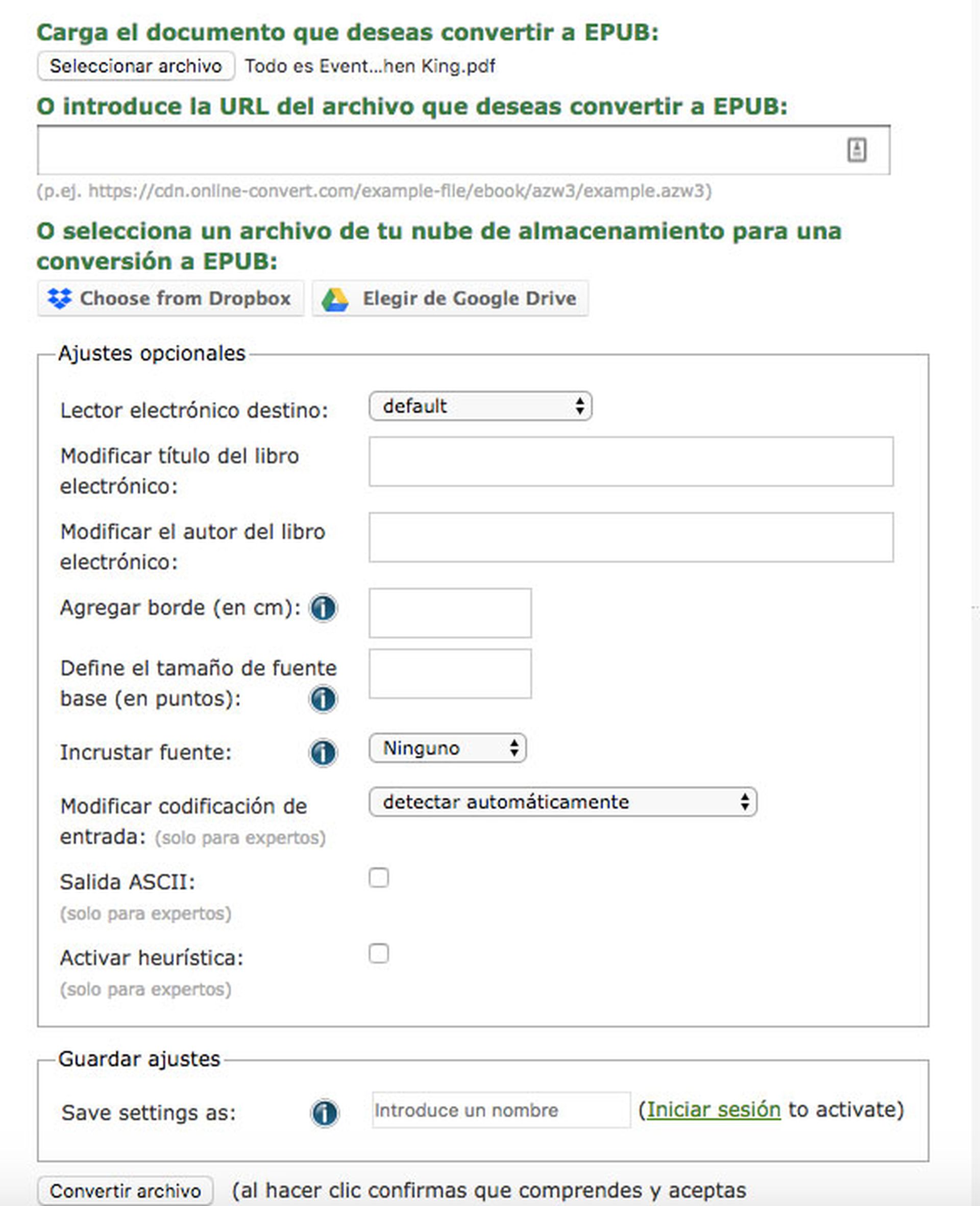Focus the Introduce un nombre field
This screenshot has height=1206, width=980.
click(x=501, y=1110)
